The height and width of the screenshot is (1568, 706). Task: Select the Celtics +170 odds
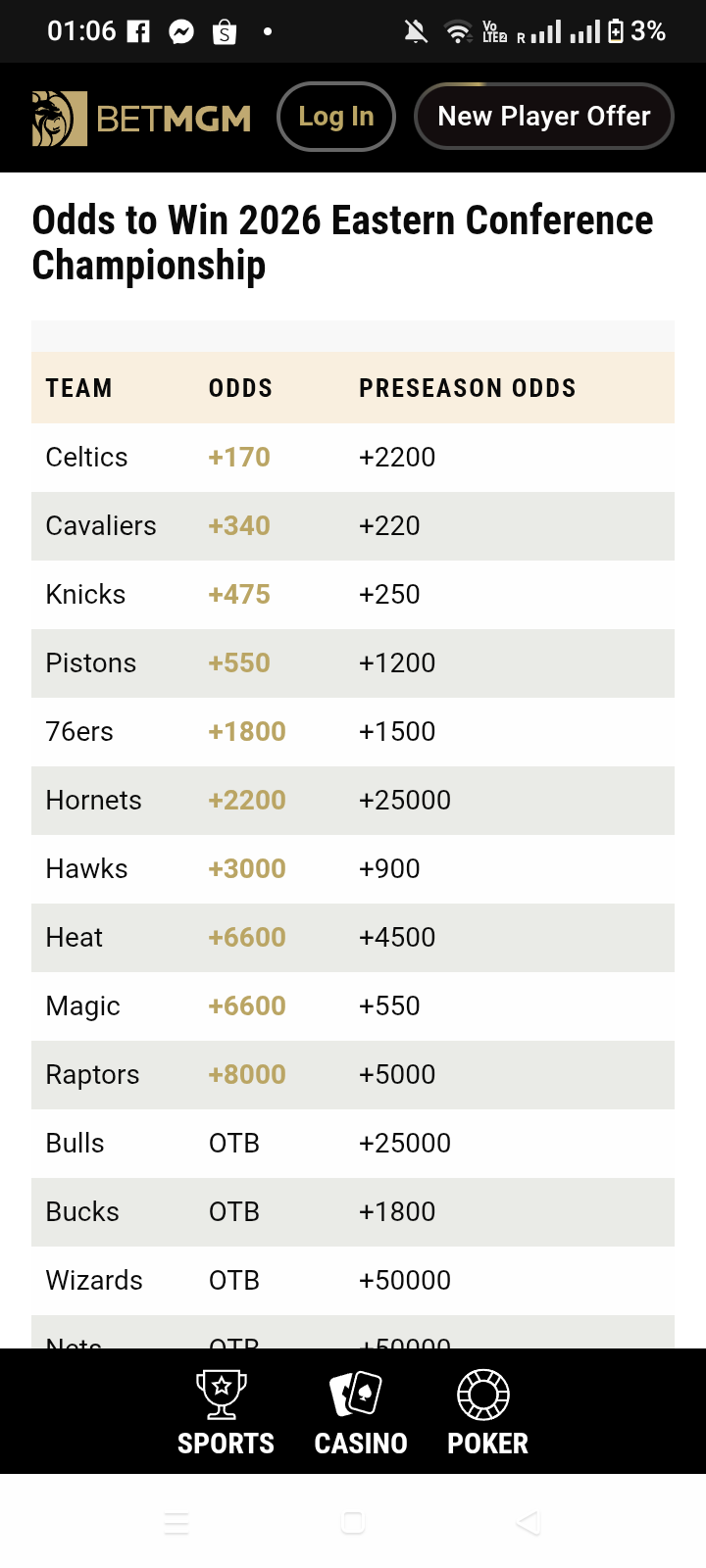pos(239,458)
